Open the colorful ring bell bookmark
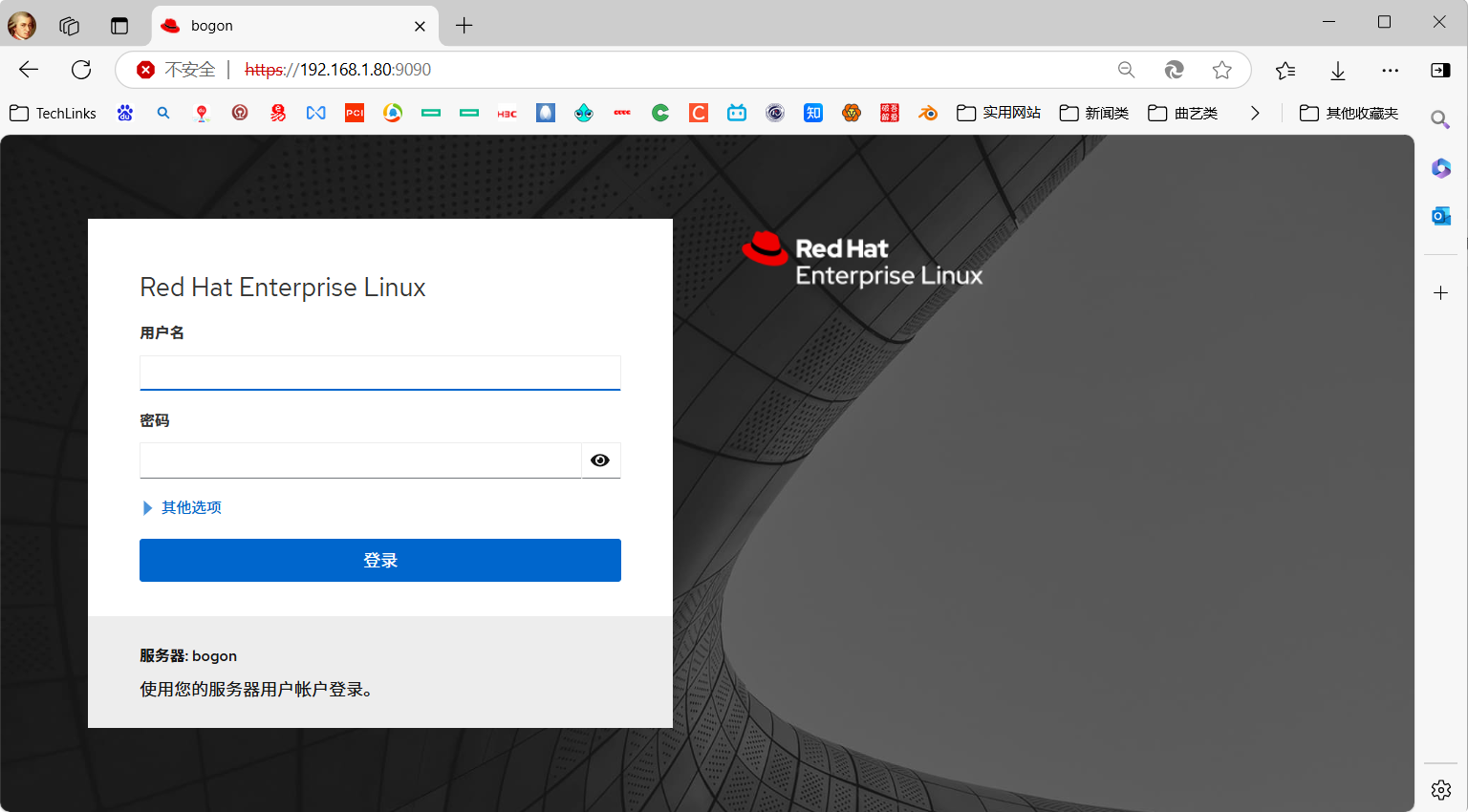This screenshot has height=812, width=1468. (393, 113)
